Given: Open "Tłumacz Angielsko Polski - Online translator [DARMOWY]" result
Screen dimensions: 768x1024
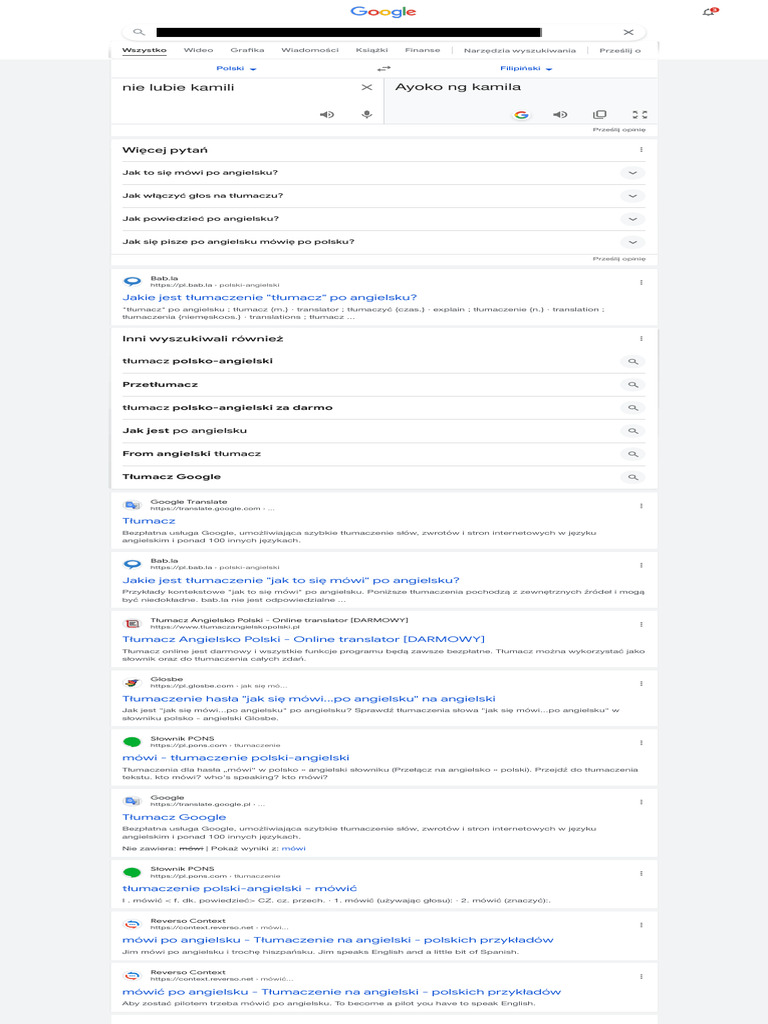Looking at the screenshot, I should tap(303, 639).
